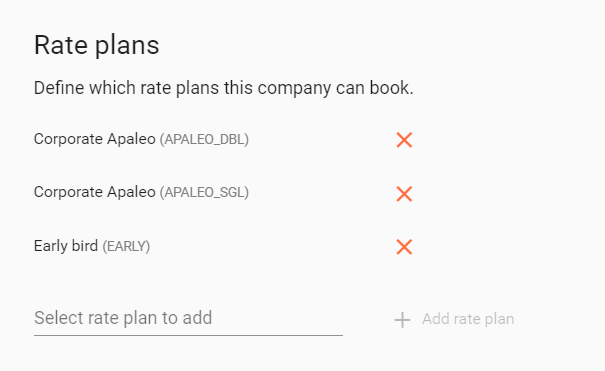Screen dimensions: 605x371
Task: Click the word Rate in the heading
Action: point(61,45)
